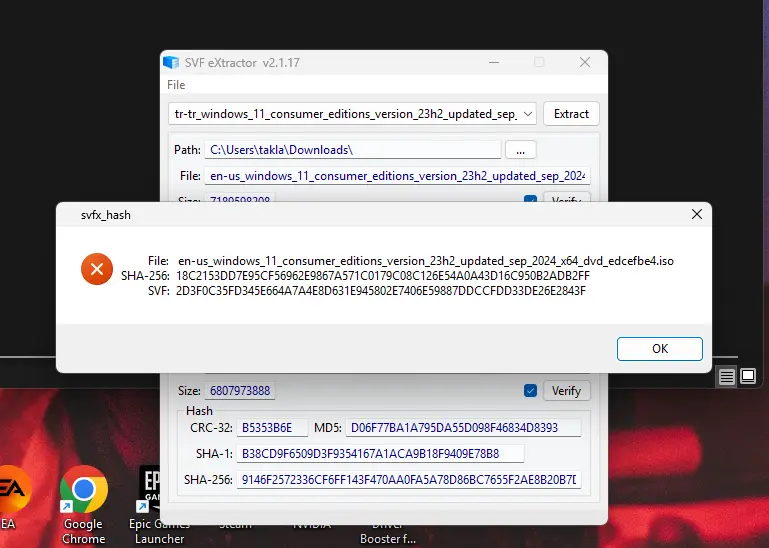Open the File menu in SVF eXtractor

(176, 85)
